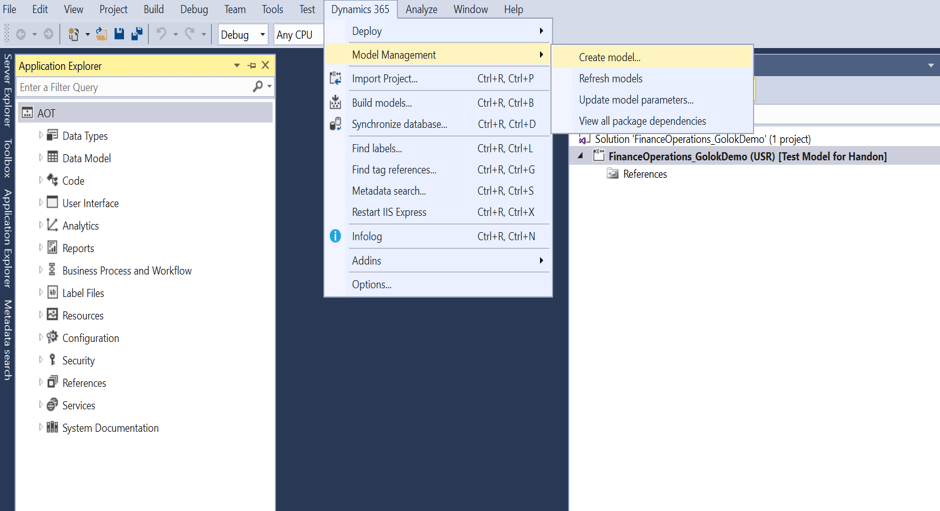Screen dimensions: 940x511
Task: Close the Application Explorer panel
Action: coord(265,66)
